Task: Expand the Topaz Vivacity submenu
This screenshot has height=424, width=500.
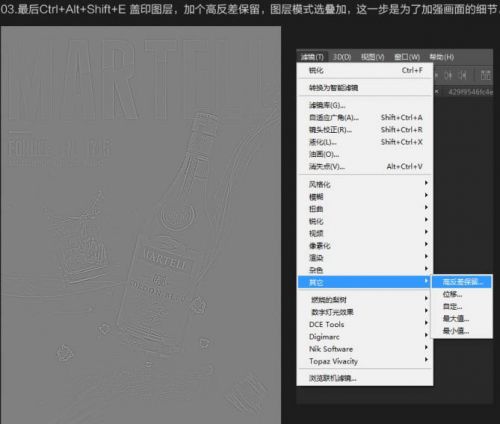Action: click(365, 361)
